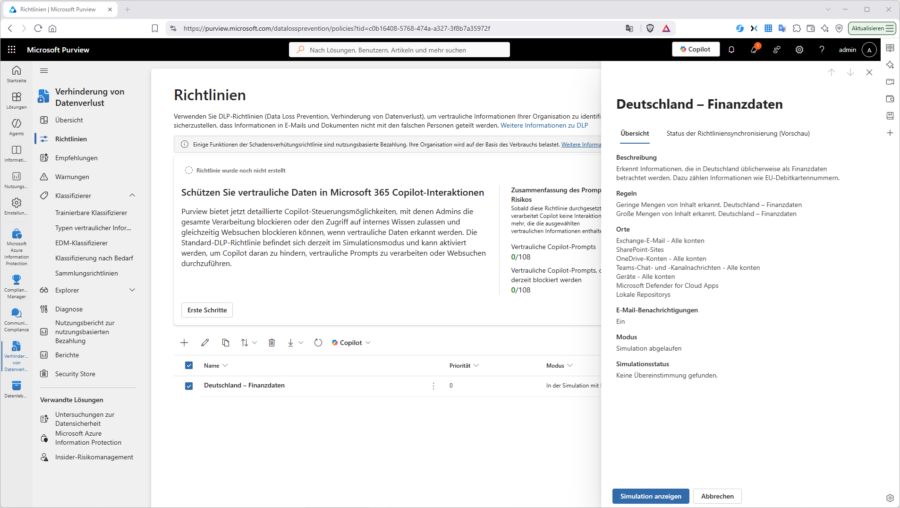Open Untersuchungen zur Datensicherheit link
Image resolution: width=900 pixels, height=508 pixels.
point(84,419)
